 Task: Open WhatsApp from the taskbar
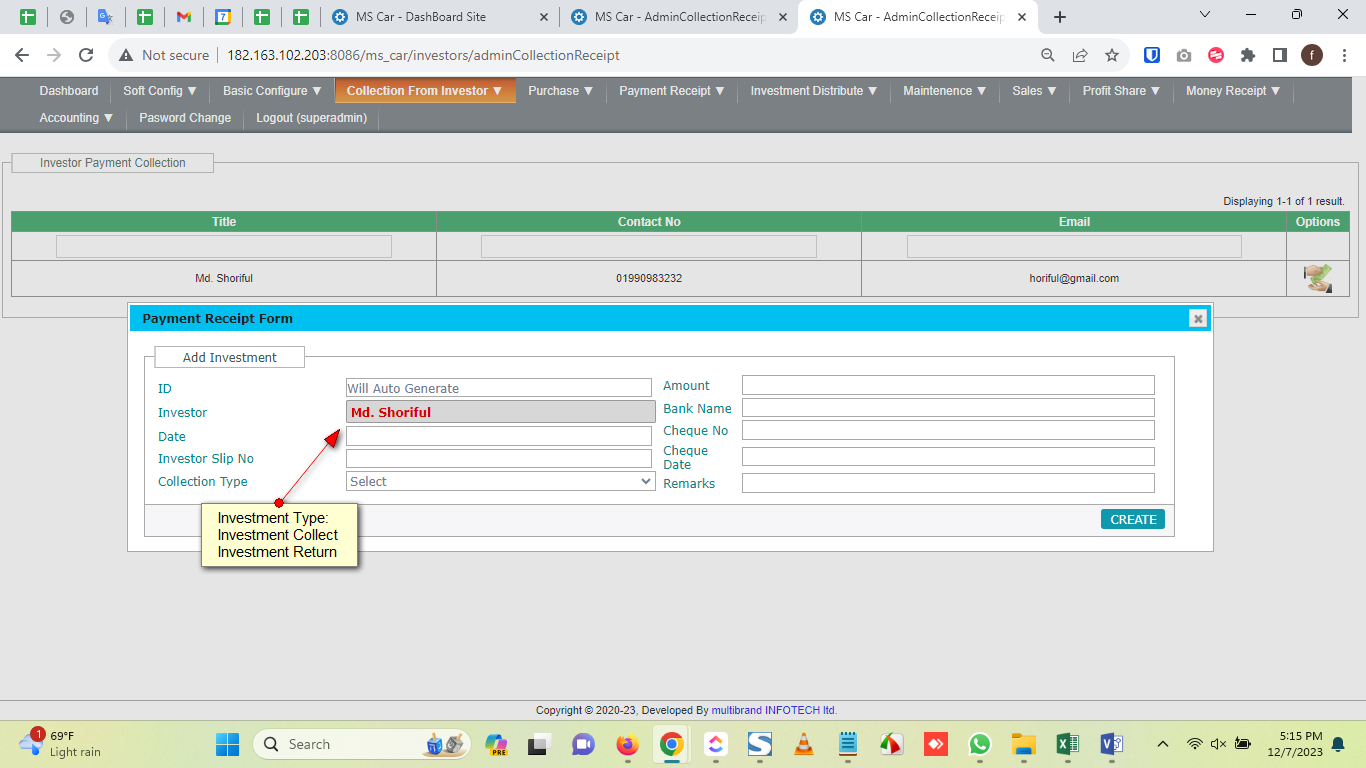(979, 744)
